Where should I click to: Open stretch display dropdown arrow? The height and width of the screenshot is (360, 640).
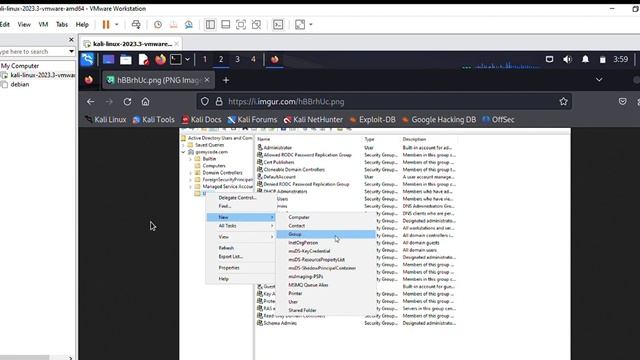point(311,25)
